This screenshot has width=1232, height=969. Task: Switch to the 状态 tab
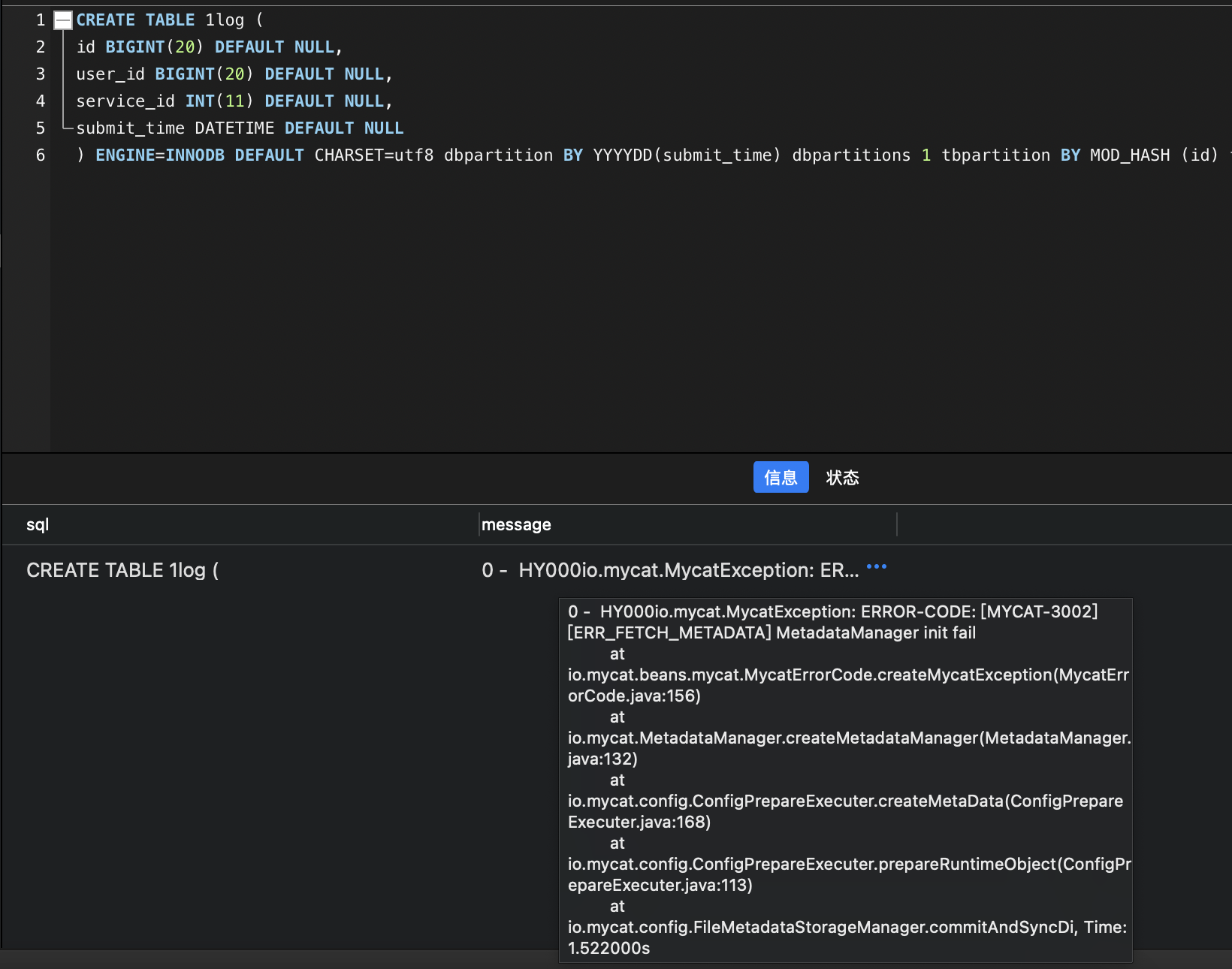click(842, 477)
